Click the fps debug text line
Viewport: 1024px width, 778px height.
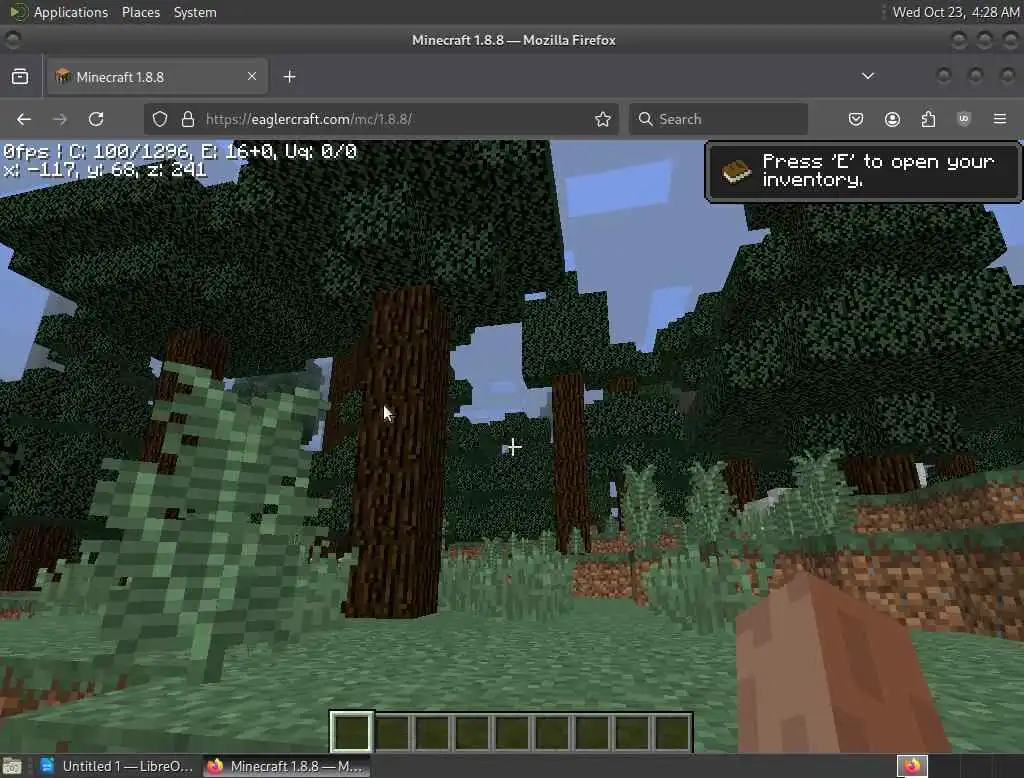180,152
